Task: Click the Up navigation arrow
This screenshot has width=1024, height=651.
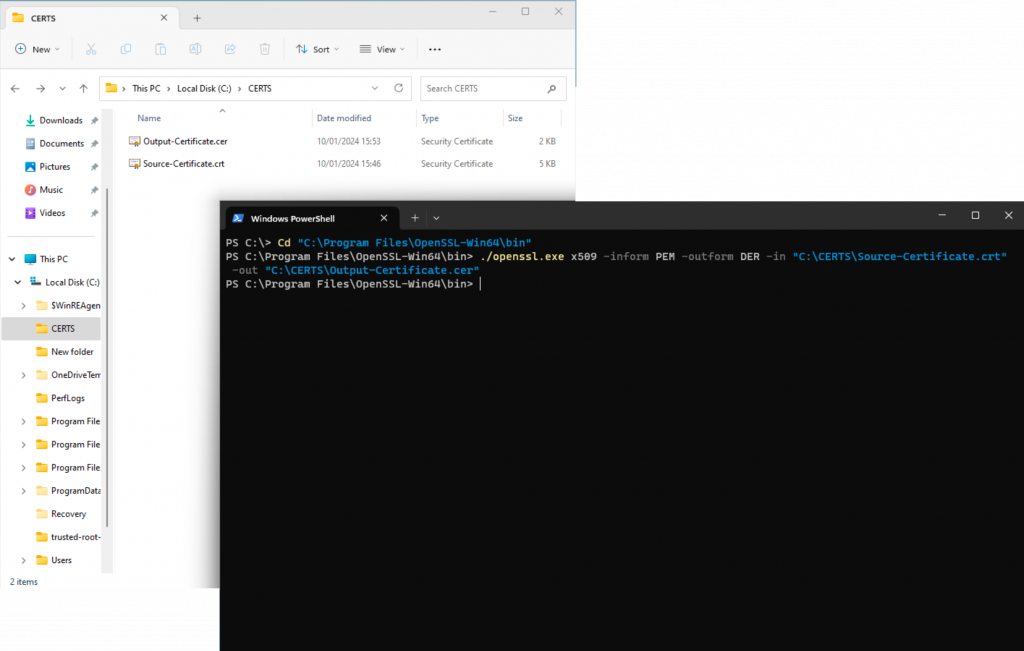Action: (84, 88)
